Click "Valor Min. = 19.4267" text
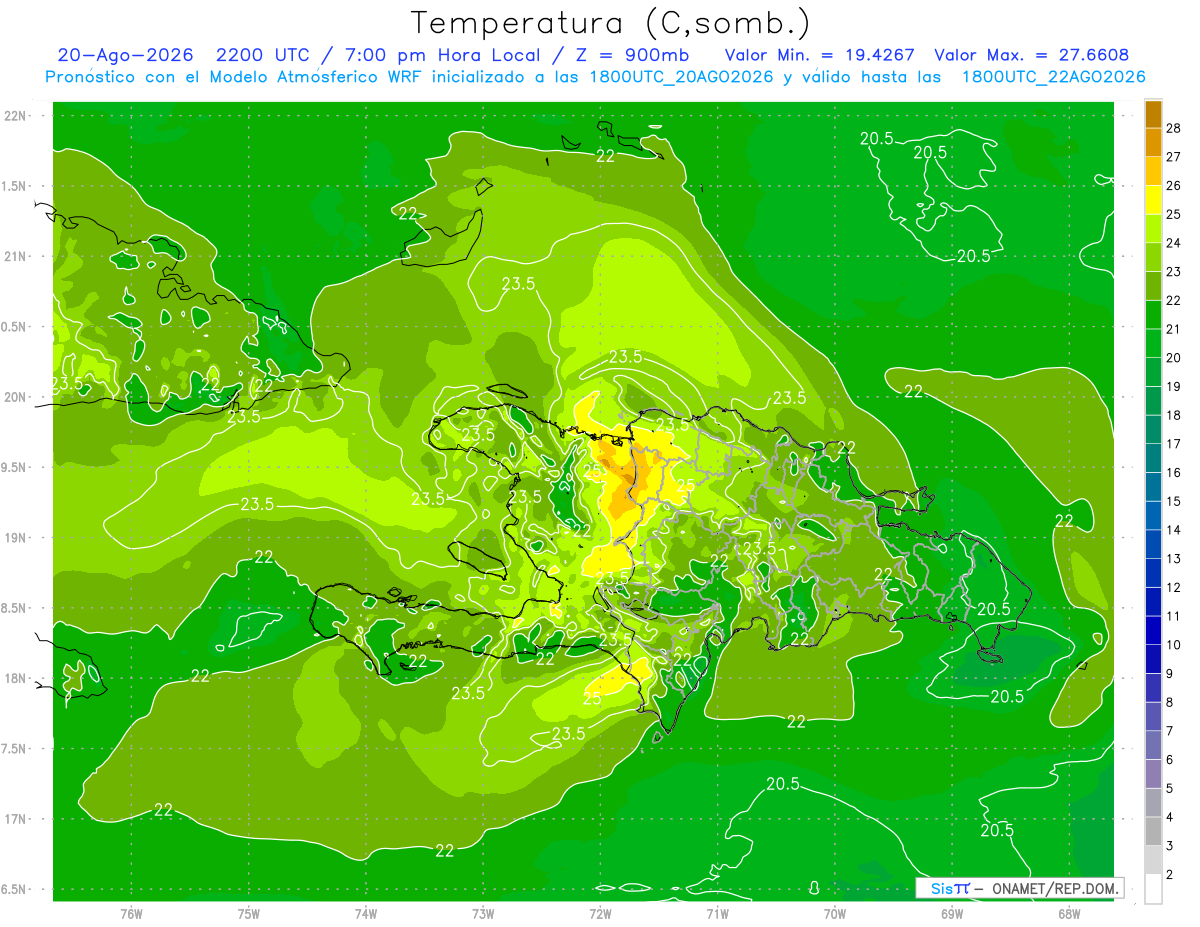The image size is (1200, 927). pos(820,55)
